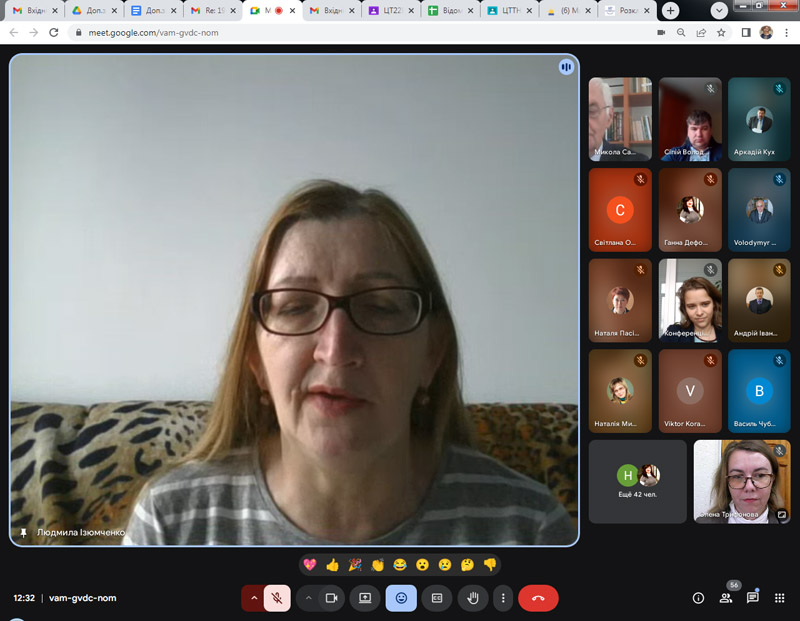This screenshot has height=621, width=800.
Task: Open a new browser tab
Action: [x=671, y=11]
